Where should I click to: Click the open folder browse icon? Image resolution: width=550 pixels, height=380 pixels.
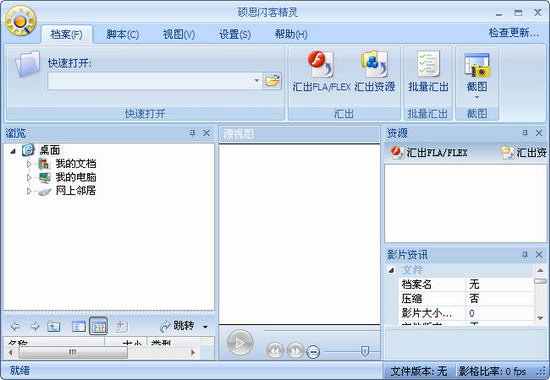[272, 81]
